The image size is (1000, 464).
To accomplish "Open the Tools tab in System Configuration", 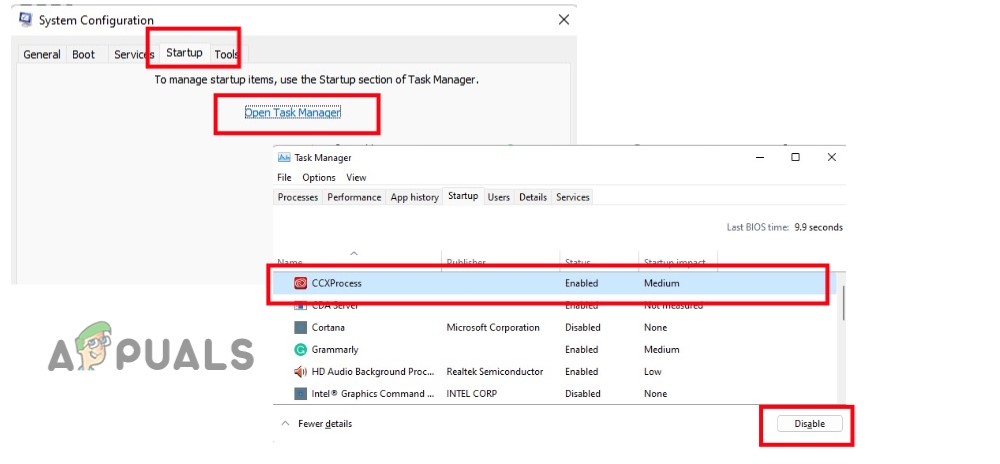I will (226, 55).
